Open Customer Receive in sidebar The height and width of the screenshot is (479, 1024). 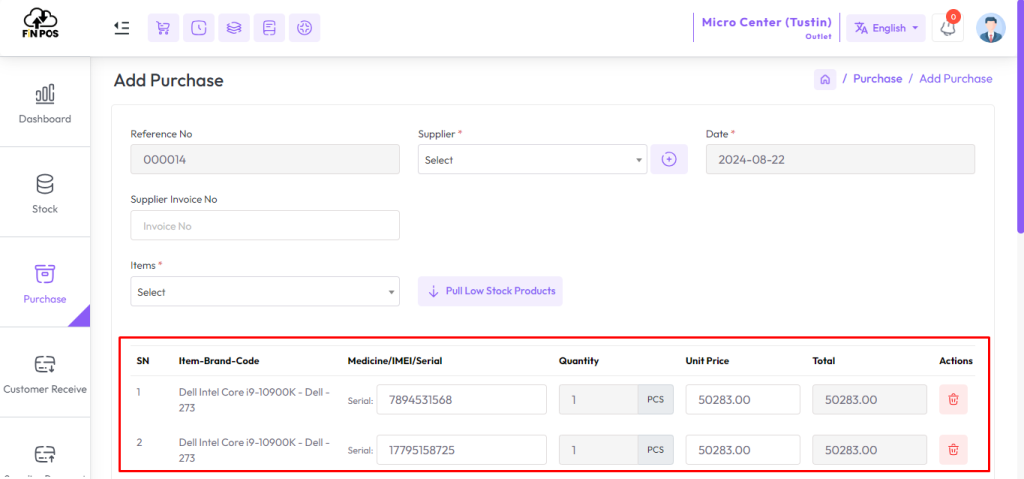click(45, 372)
